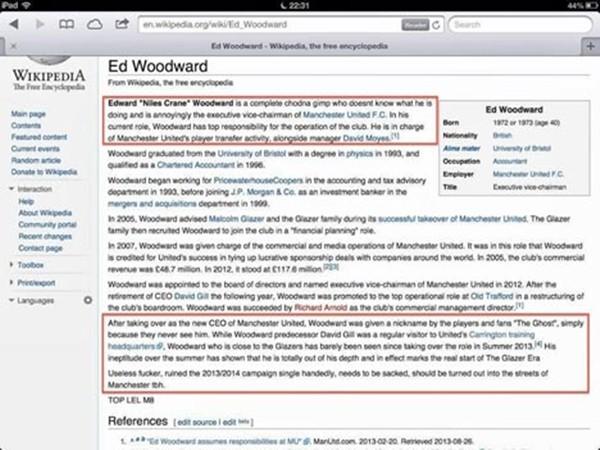Open the Main page sidebar link

(x=28, y=114)
